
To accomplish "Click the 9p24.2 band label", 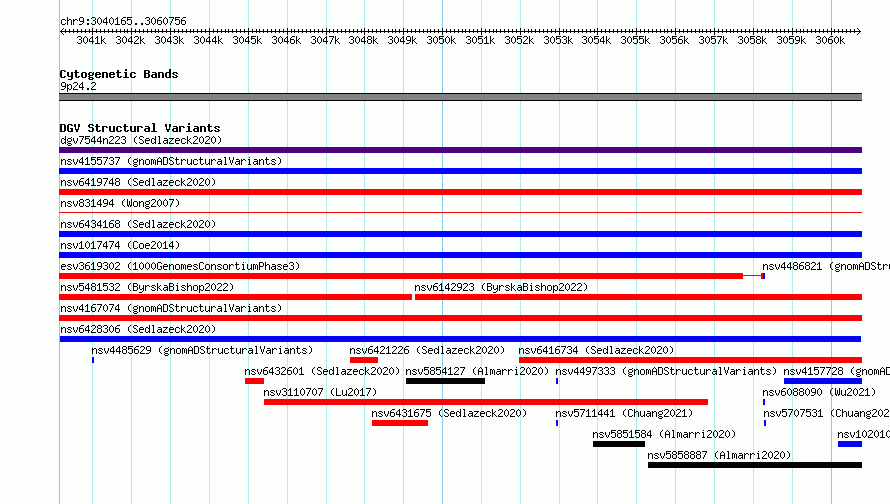I will click(78, 86).
